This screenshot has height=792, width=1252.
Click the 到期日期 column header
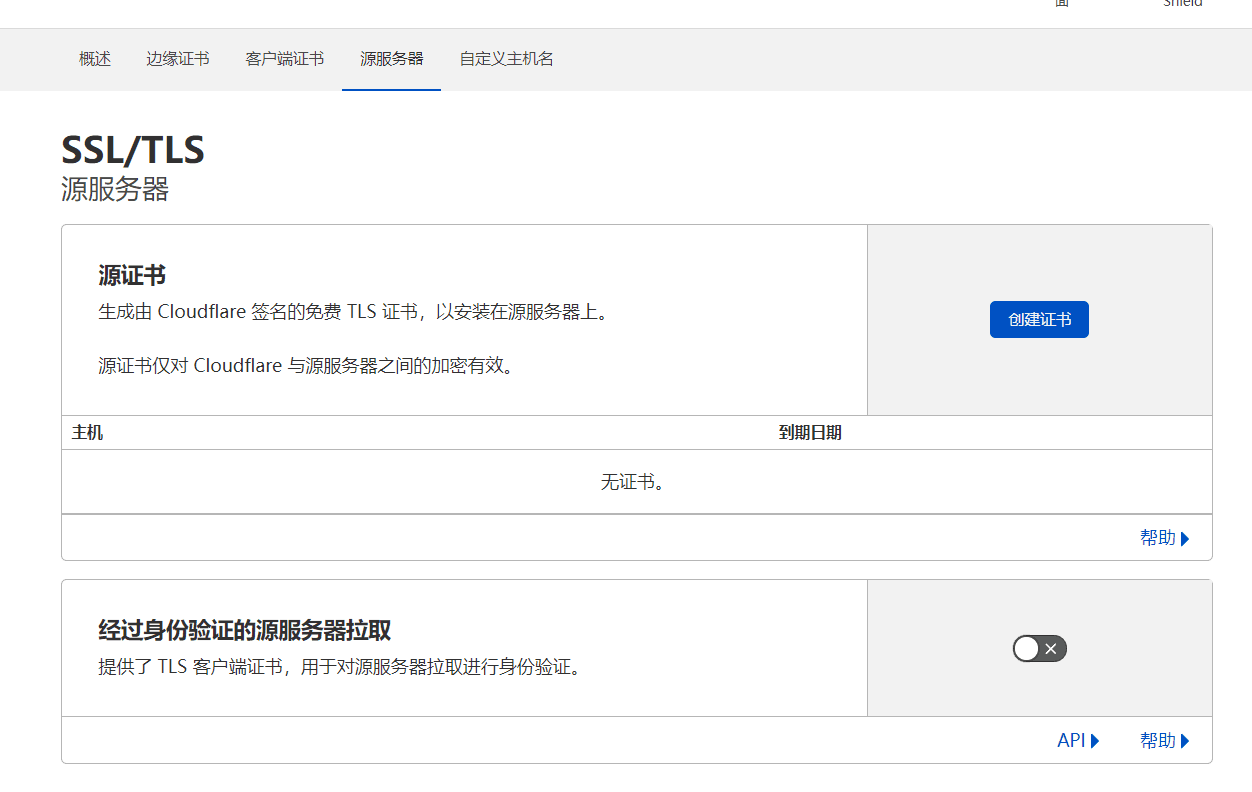[810, 433]
